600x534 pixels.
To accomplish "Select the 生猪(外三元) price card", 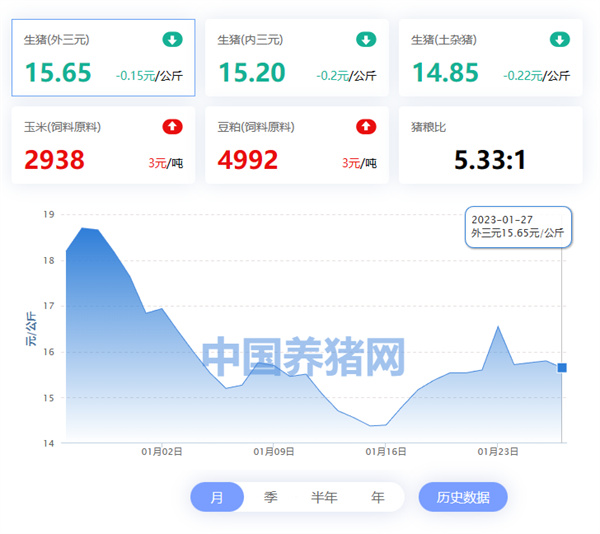I will 103,58.
